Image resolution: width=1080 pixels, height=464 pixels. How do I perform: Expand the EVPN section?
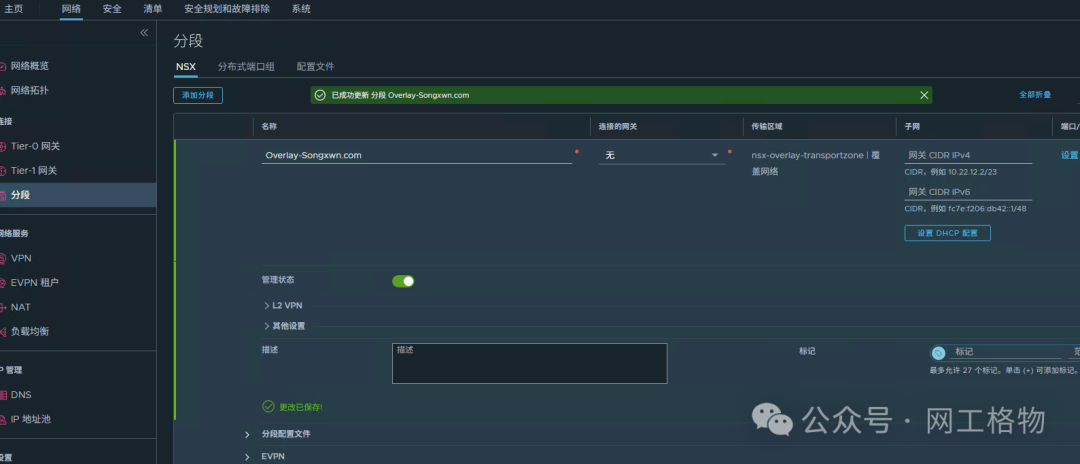tap(265, 456)
